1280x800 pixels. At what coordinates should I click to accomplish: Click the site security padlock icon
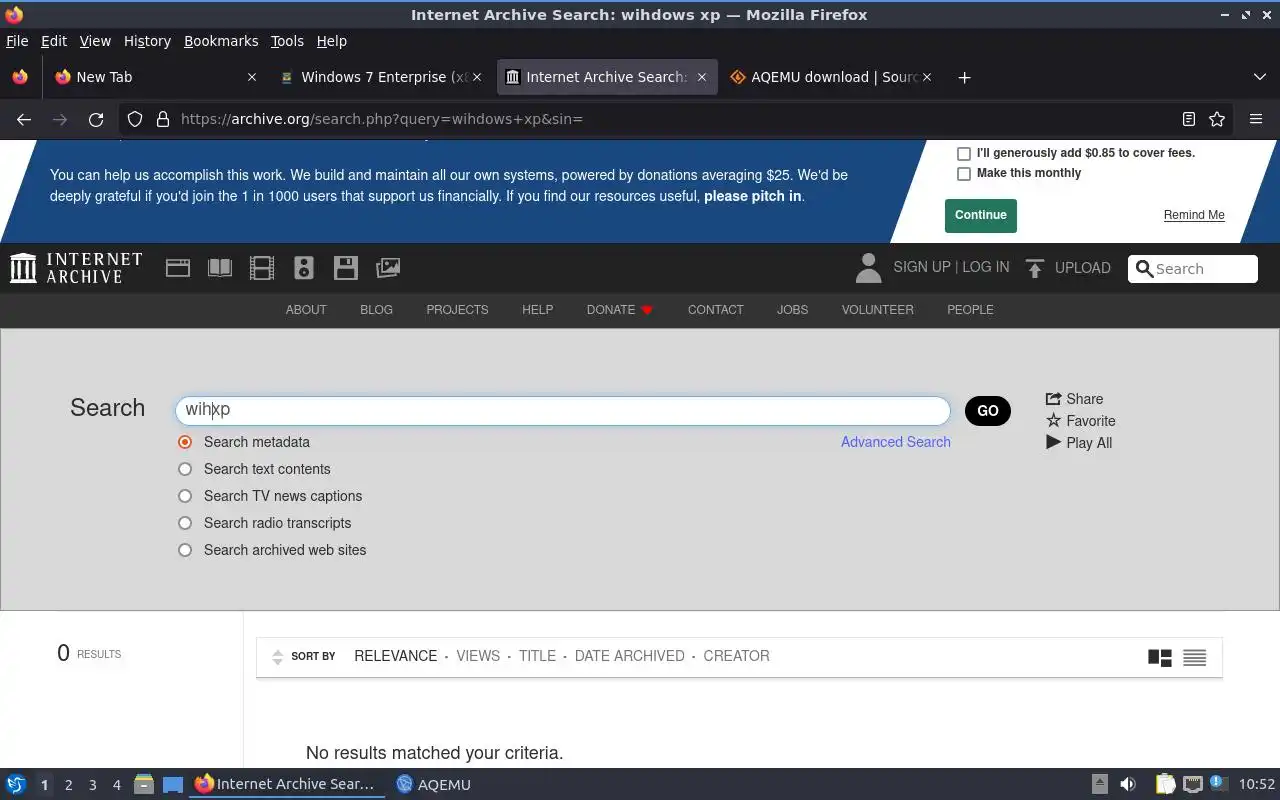click(163, 119)
